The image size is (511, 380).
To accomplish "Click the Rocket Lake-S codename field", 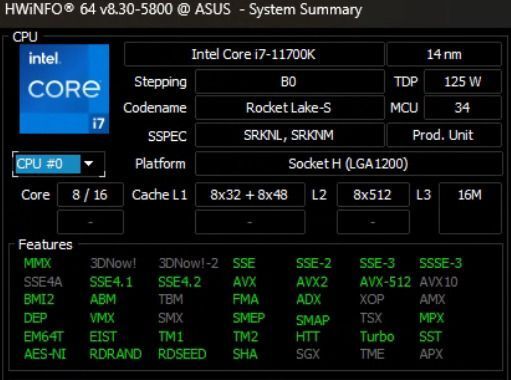I will pyautogui.click(x=289, y=108).
